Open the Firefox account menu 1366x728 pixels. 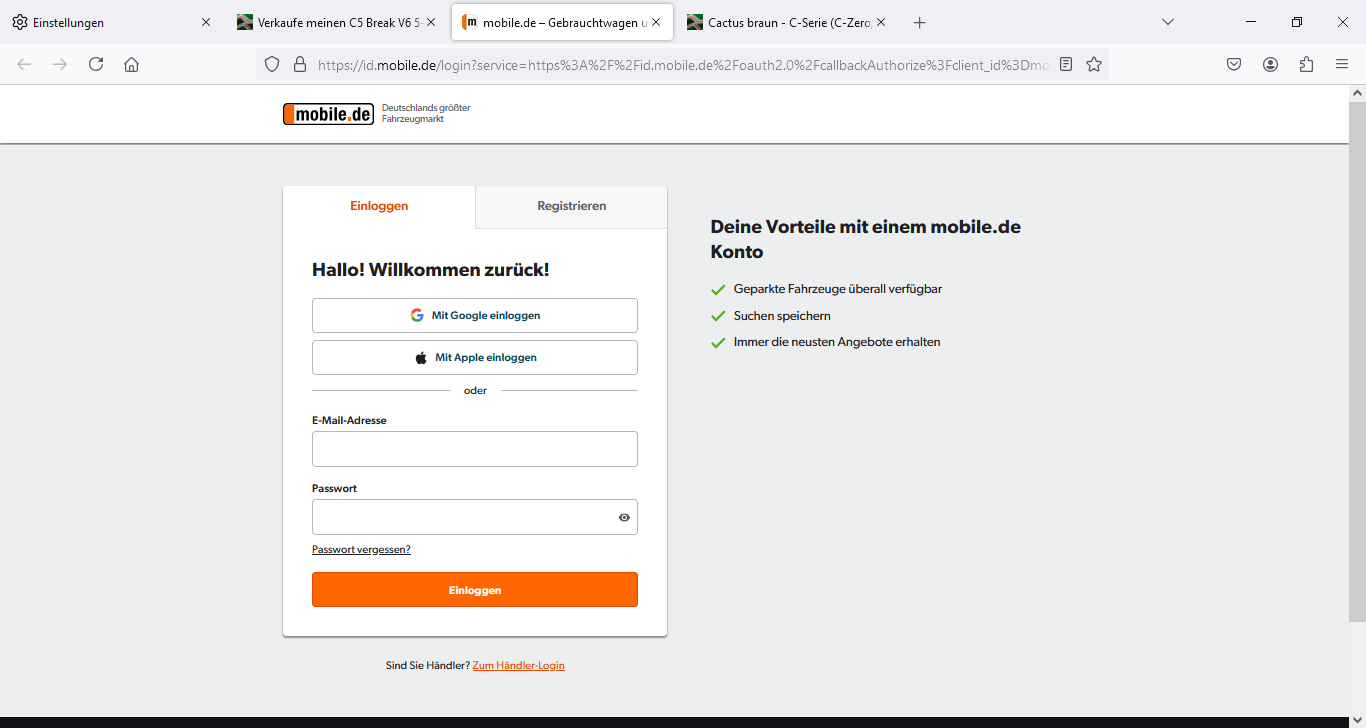pyautogui.click(x=1270, y=64)
